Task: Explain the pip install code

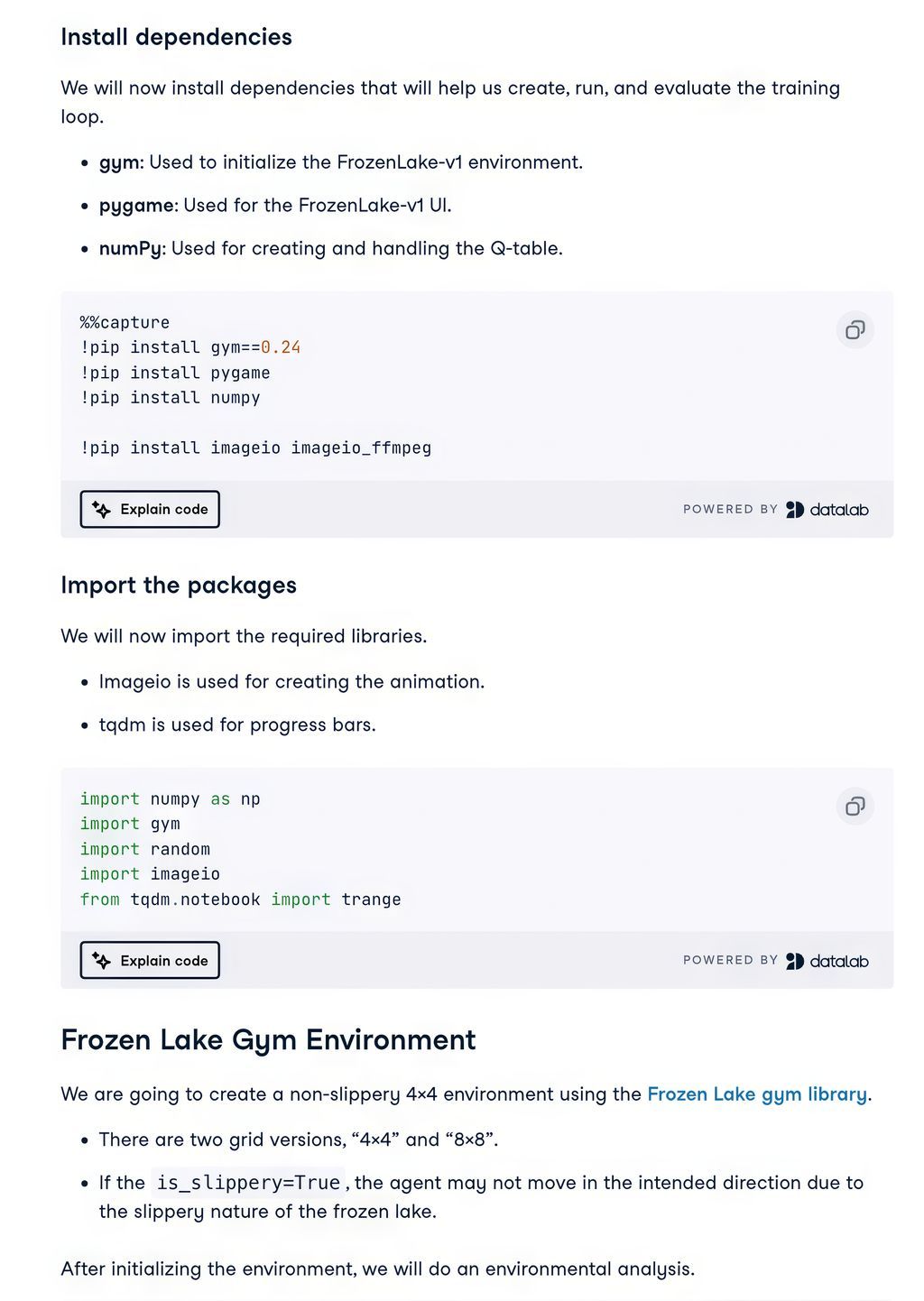Action: [x=150, y=510]
